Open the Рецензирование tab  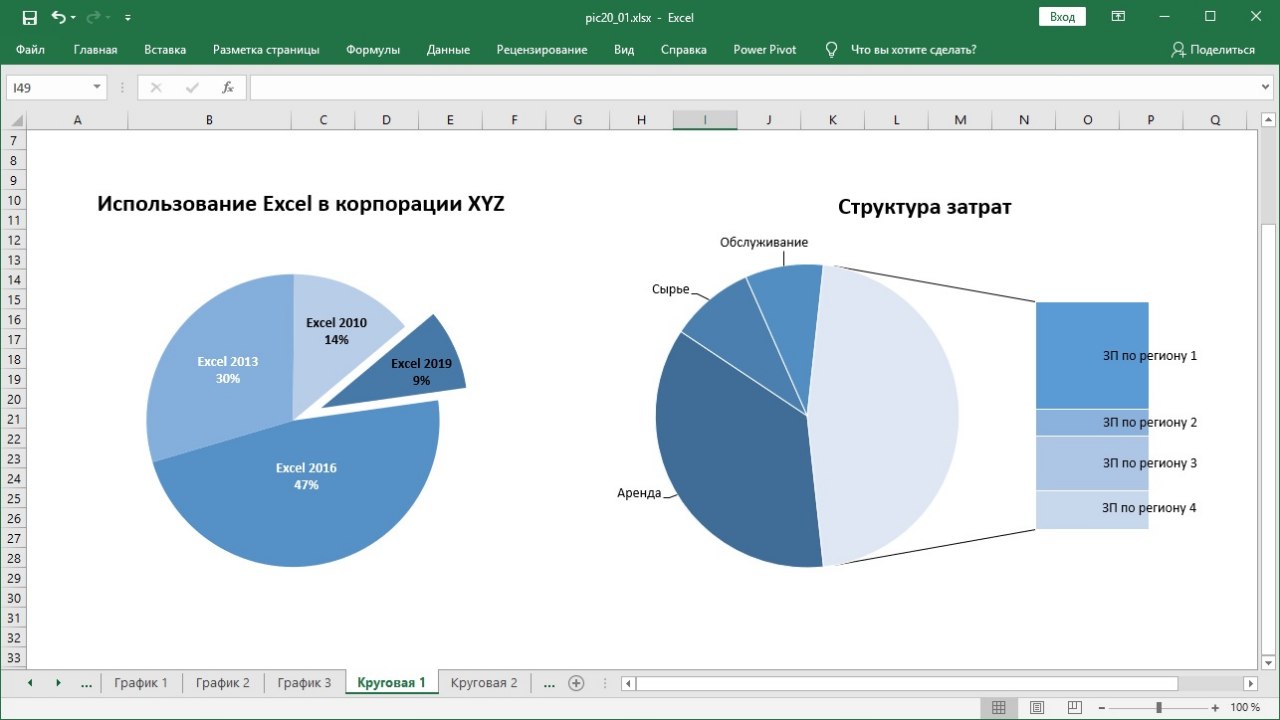tap(542, 49)
